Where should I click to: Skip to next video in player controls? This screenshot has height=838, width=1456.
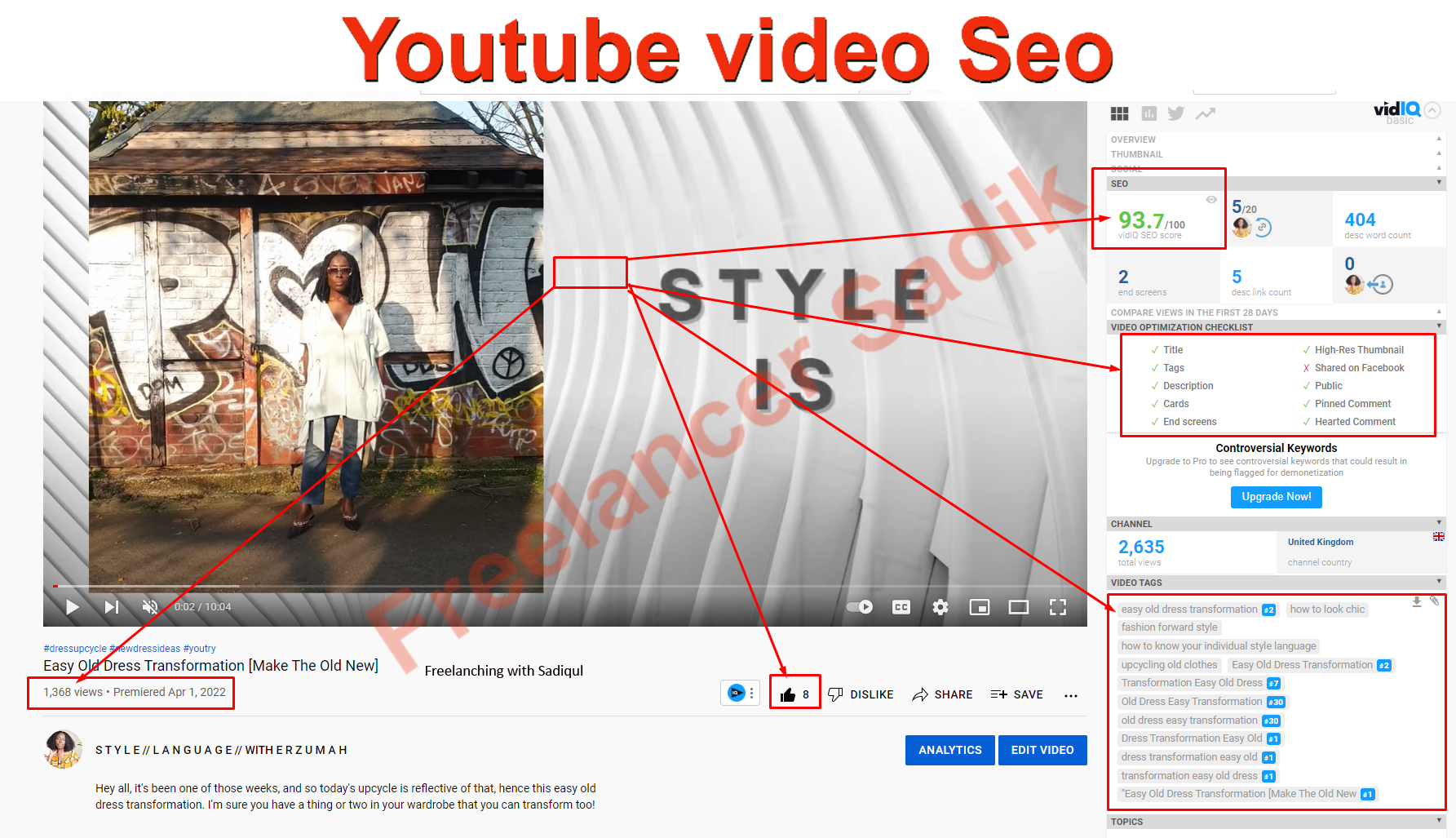click(112, 607)
